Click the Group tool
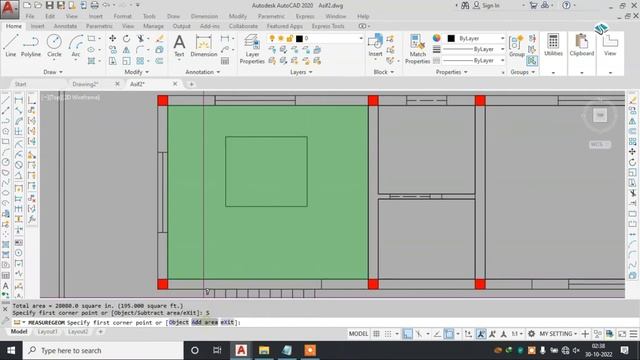 517,45
